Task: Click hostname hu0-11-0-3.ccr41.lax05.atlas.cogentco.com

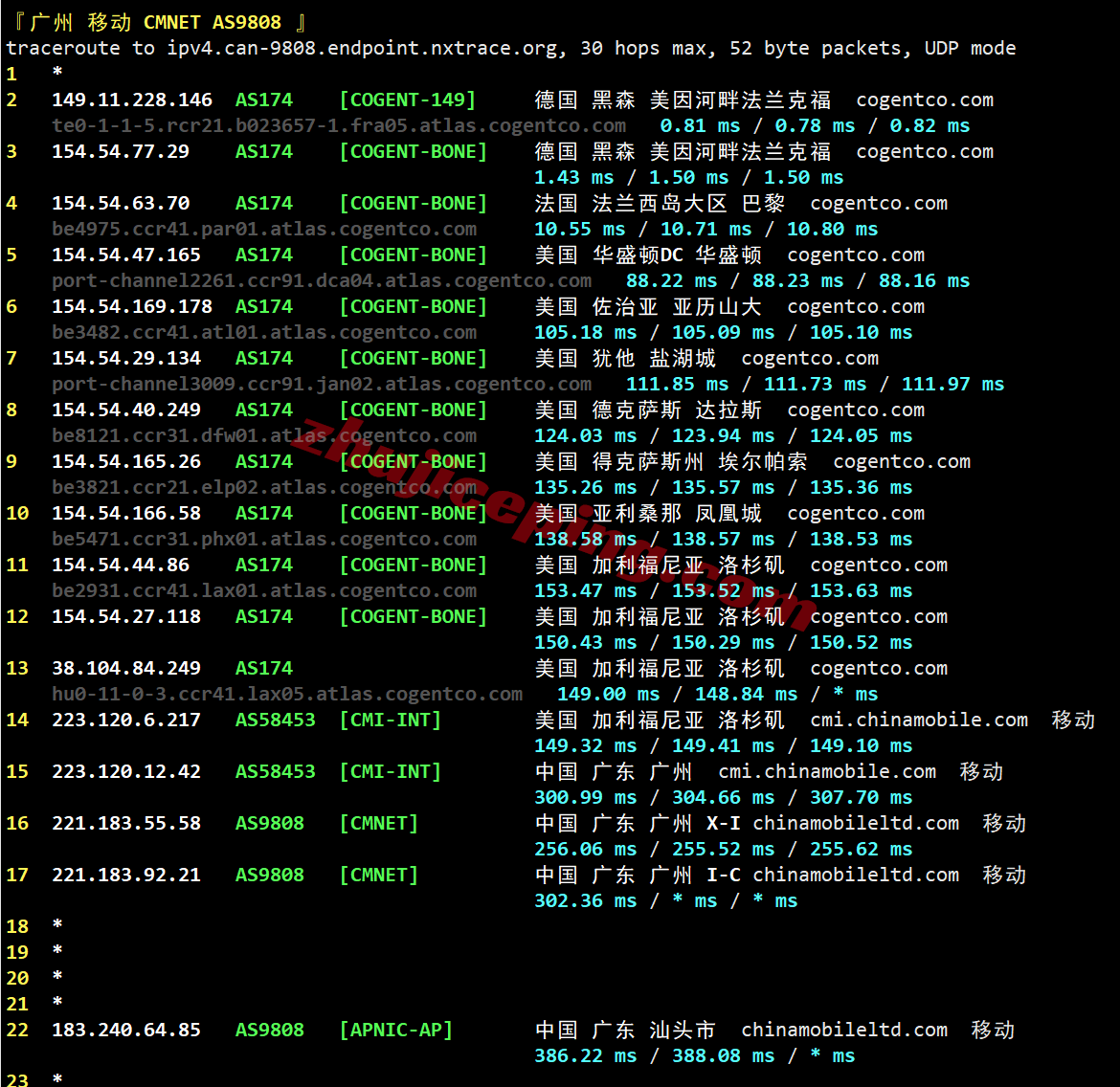Action: tap(287, 694)
